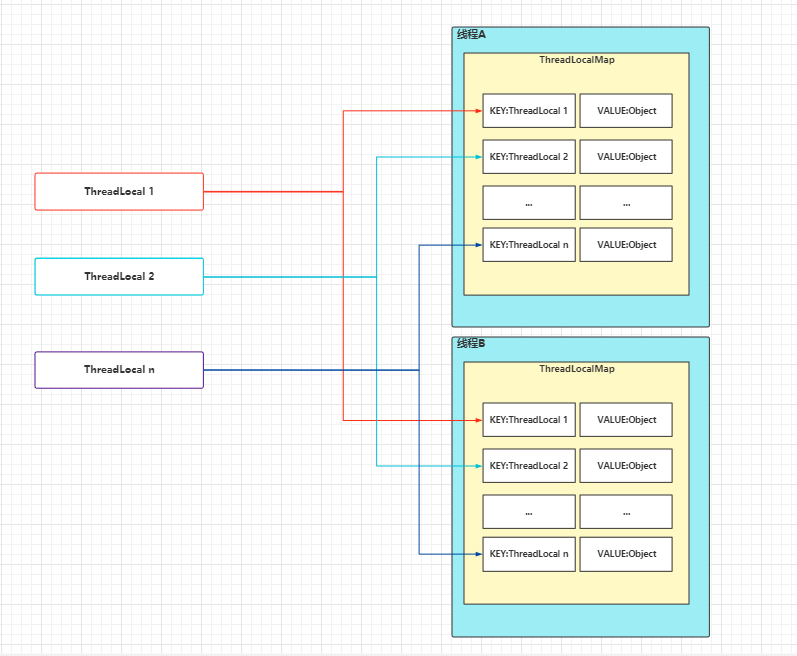Select VALUE:Object beside KEY:ThreadLocal 1 in 线程B
The height and width of the screenshot is (656, 797).
click(x=626, y=420)
